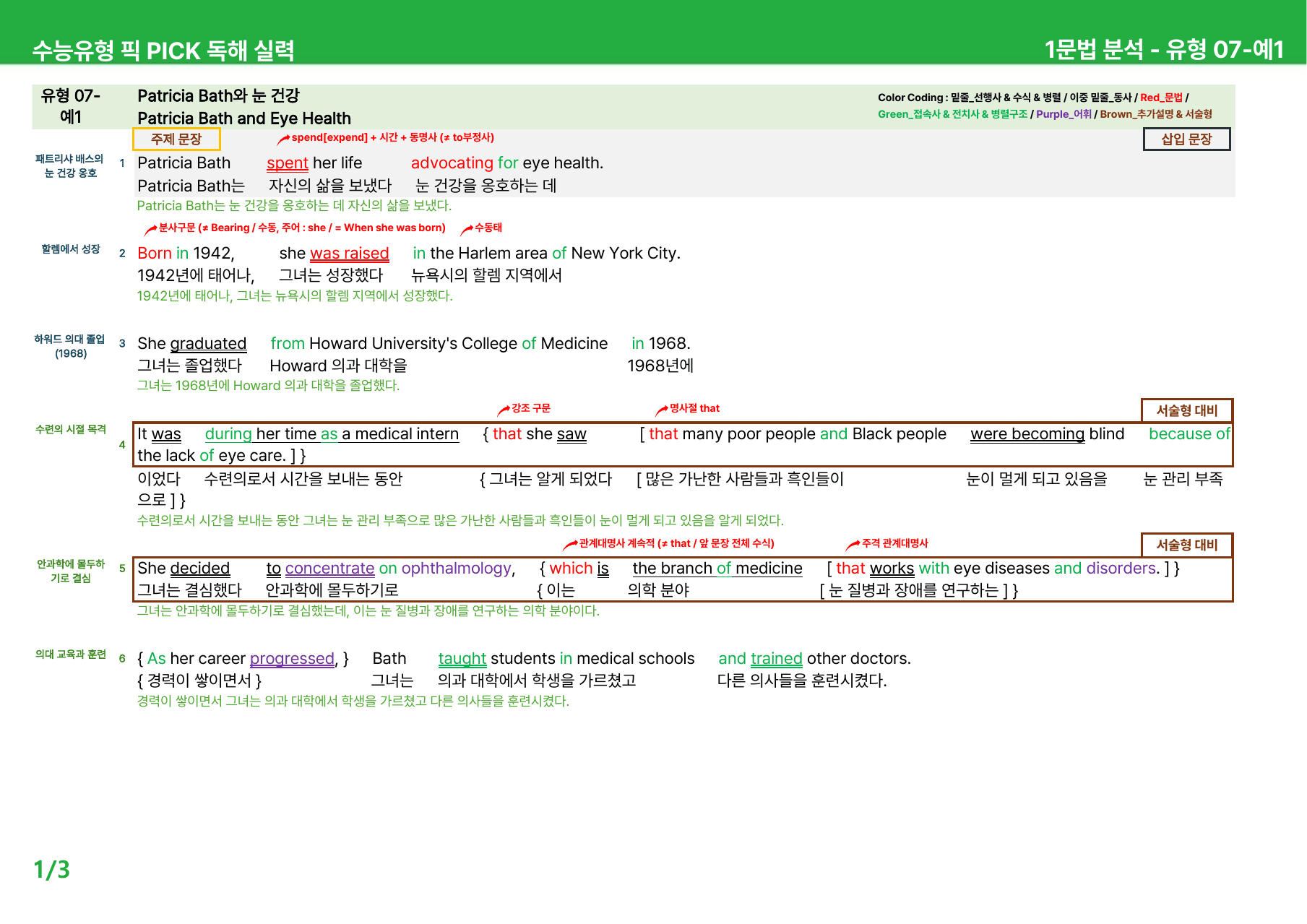Screen dimensions: 1307x924
Task: Click green translation '1942년에 태어나, 그녀는 뉴욕시의 할렘...'
Action: (295, 296)
